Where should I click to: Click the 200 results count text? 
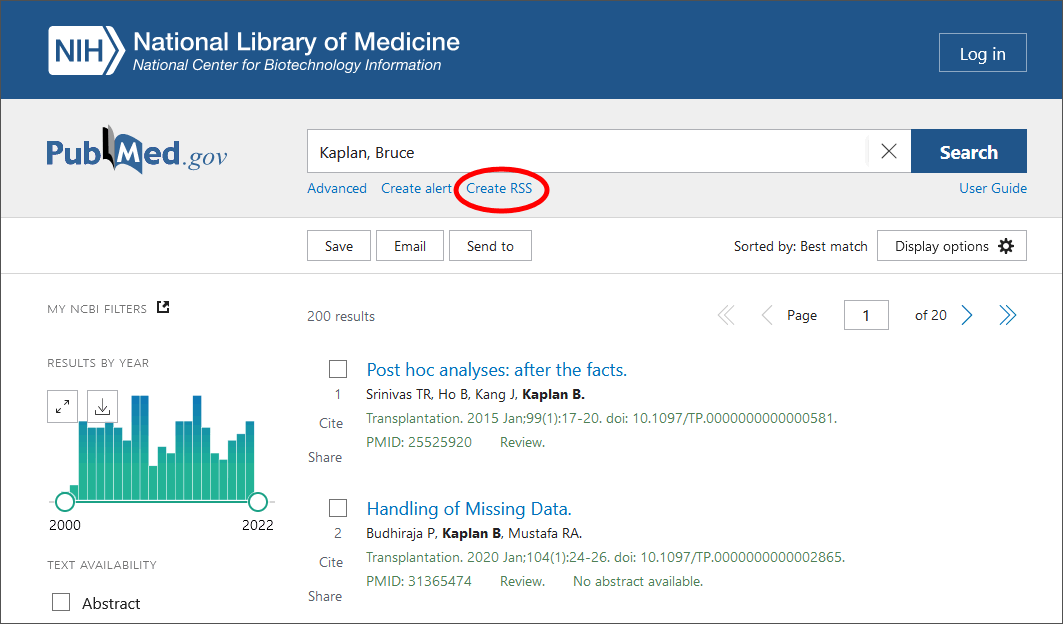pos(341,316)
